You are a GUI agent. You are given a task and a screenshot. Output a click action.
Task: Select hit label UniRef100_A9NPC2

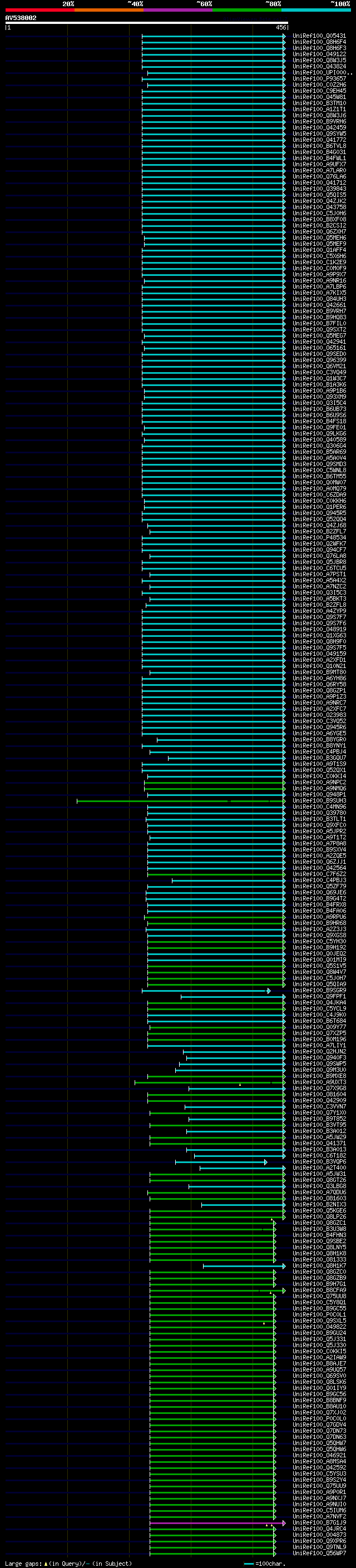[x=319, y=782]
